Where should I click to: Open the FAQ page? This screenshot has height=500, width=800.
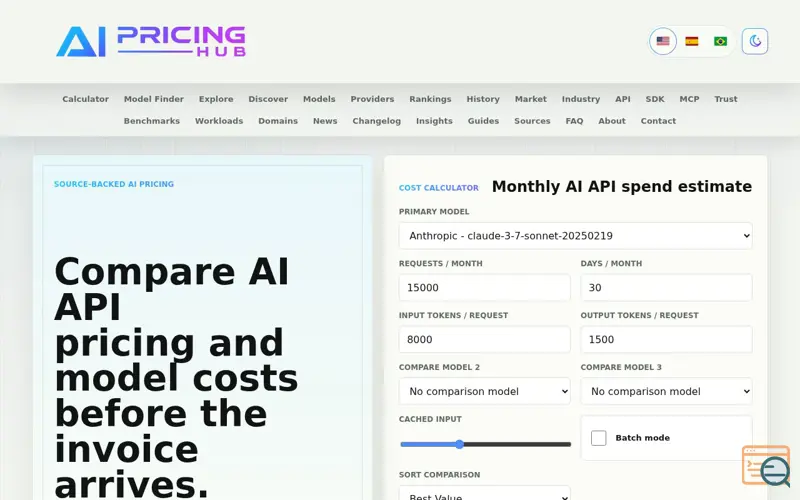tap(574, 121)
